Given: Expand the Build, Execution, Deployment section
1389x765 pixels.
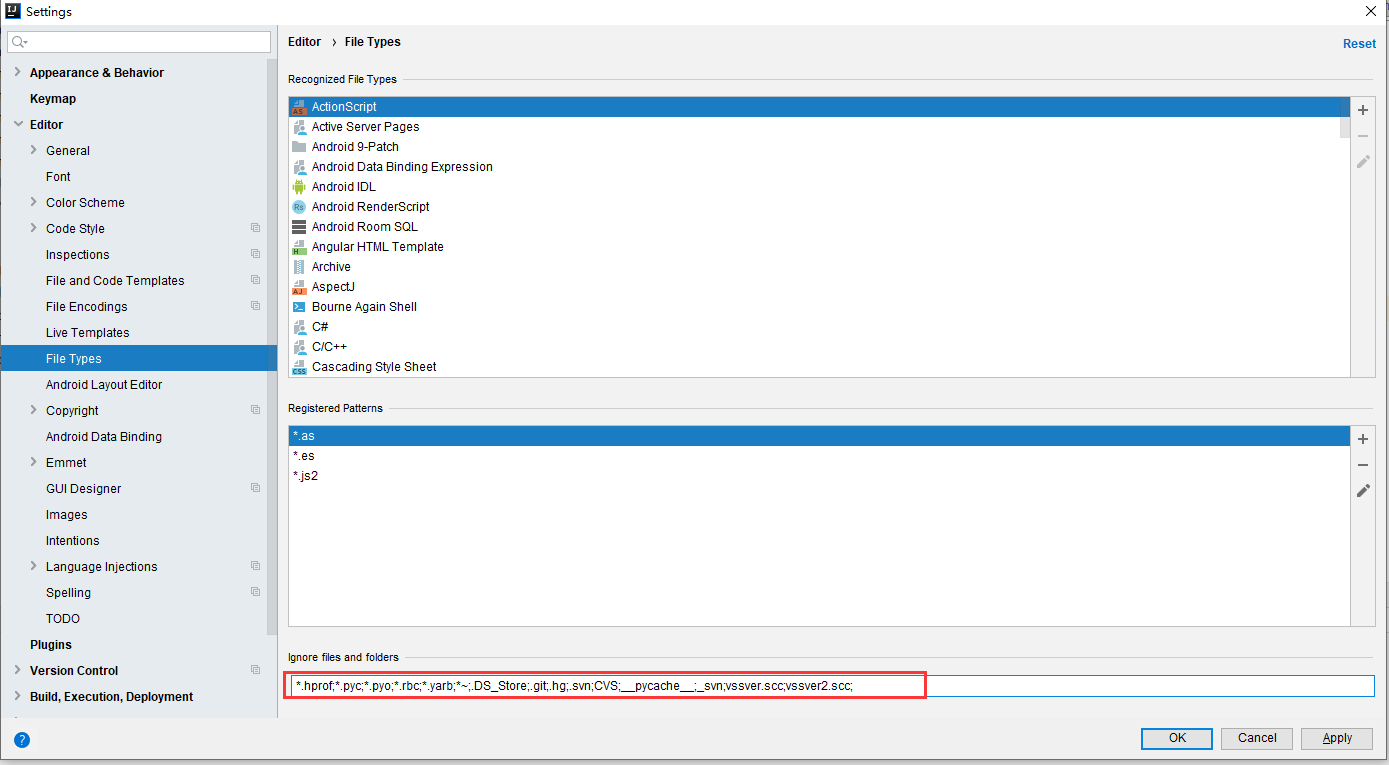Looking at the screenshot, I should [18, 696].
